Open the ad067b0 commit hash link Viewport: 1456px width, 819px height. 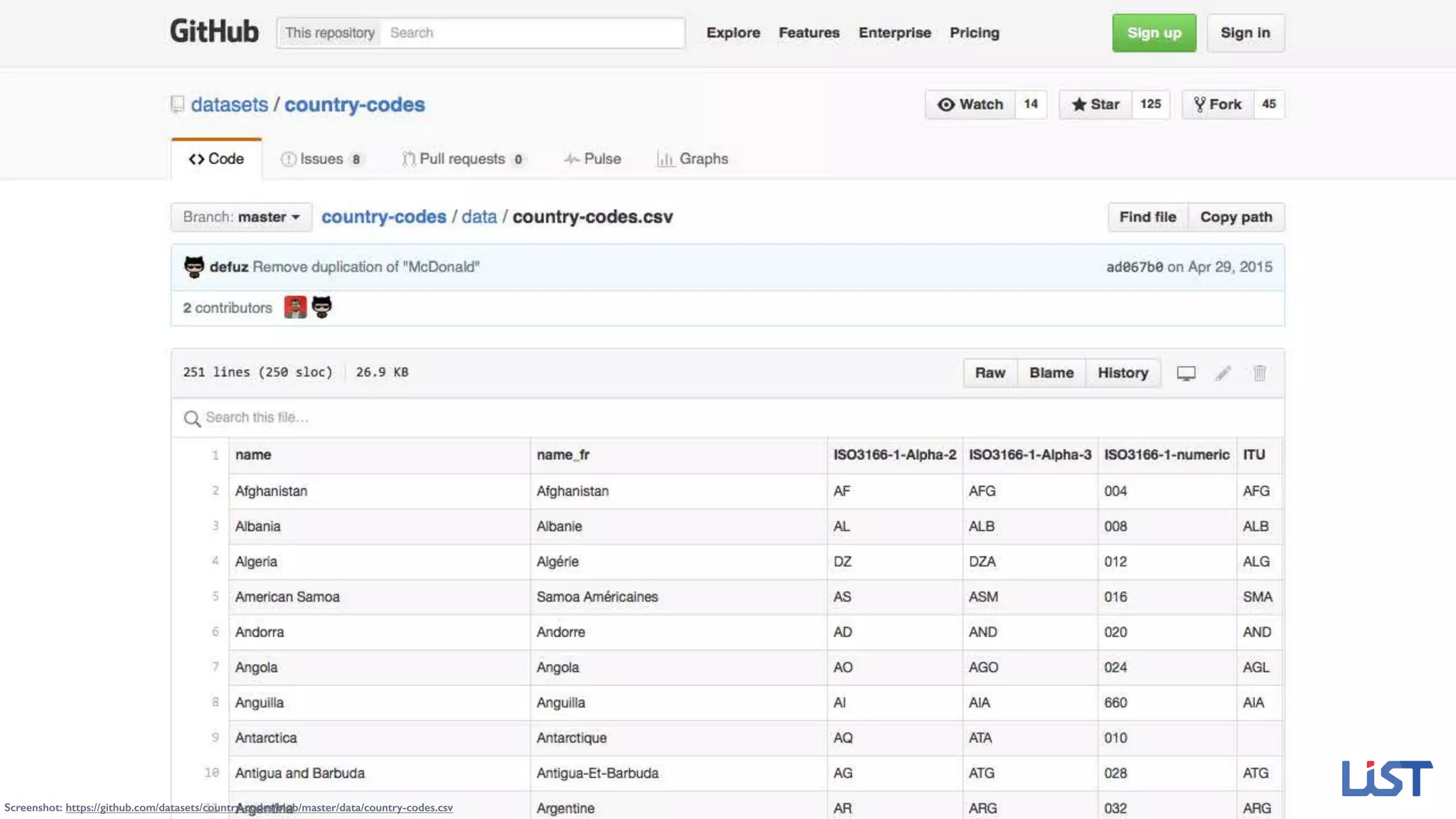coord(1134,267)
